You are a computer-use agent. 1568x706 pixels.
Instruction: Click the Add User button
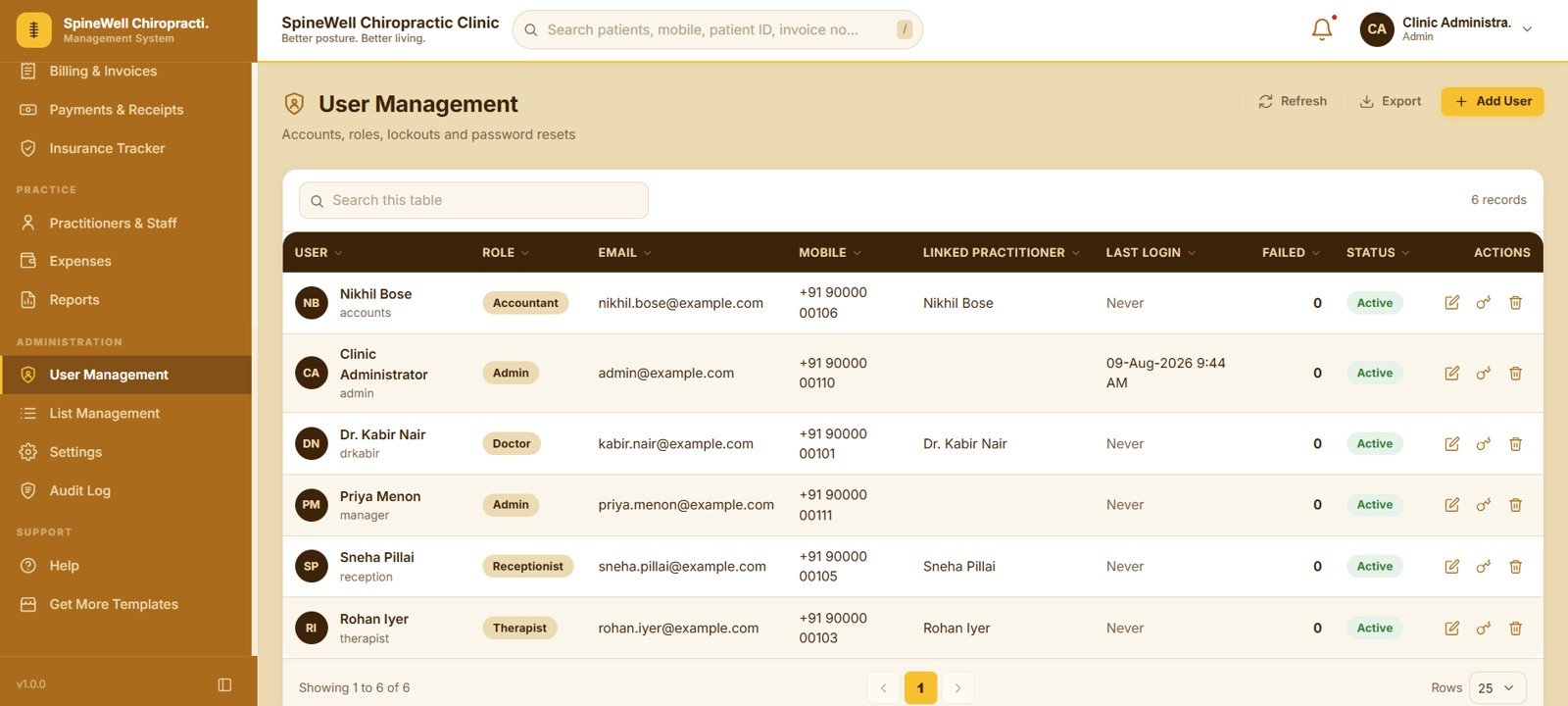coord(1492,101)
